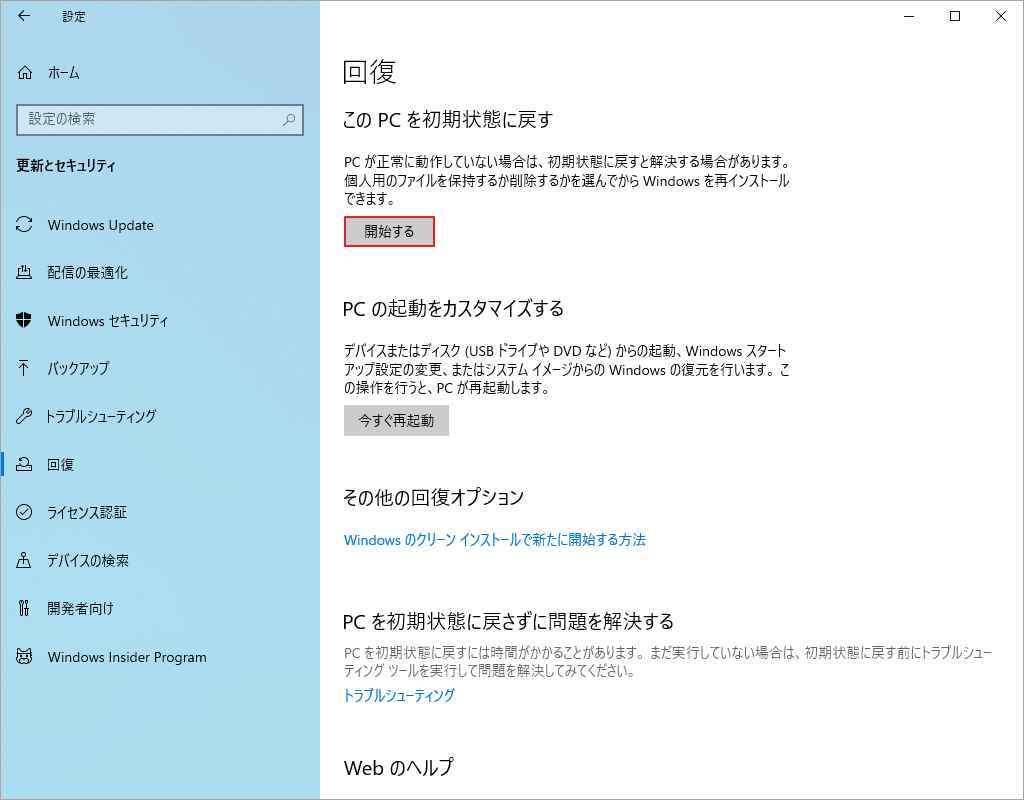Screen dimensions: 1024x800
Task: Click the Windows セキュリティ shield icon
Action: coord(26,321)
